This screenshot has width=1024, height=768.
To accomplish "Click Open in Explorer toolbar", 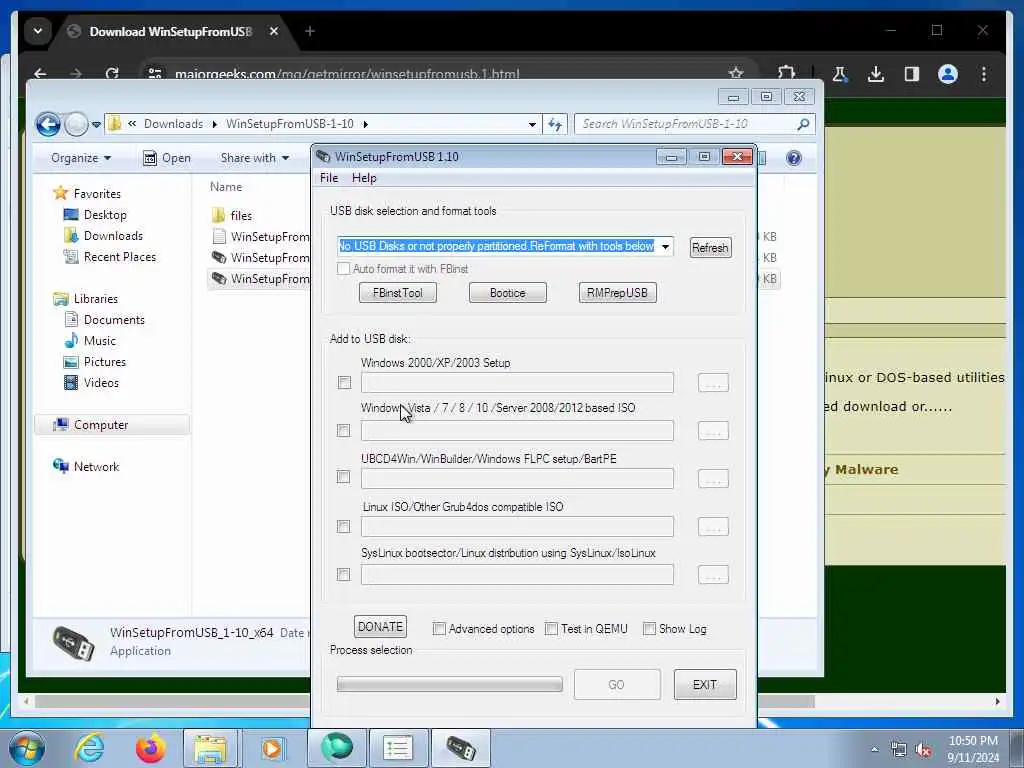I will tap(167, 158).
